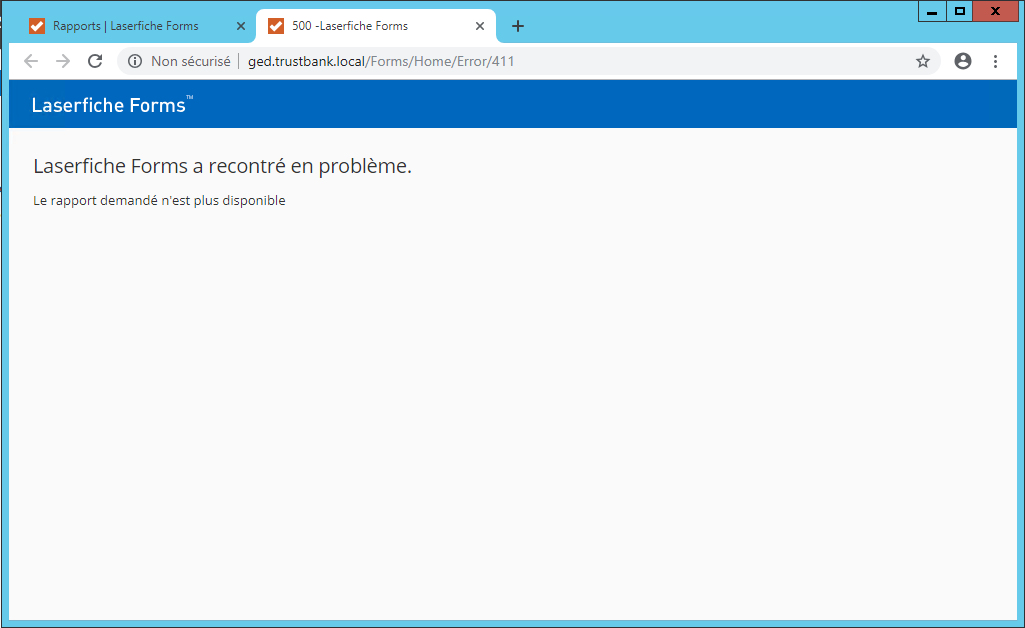Click the Laserfiche Forms header logo
1025x628 pixels.
point(112,105)
